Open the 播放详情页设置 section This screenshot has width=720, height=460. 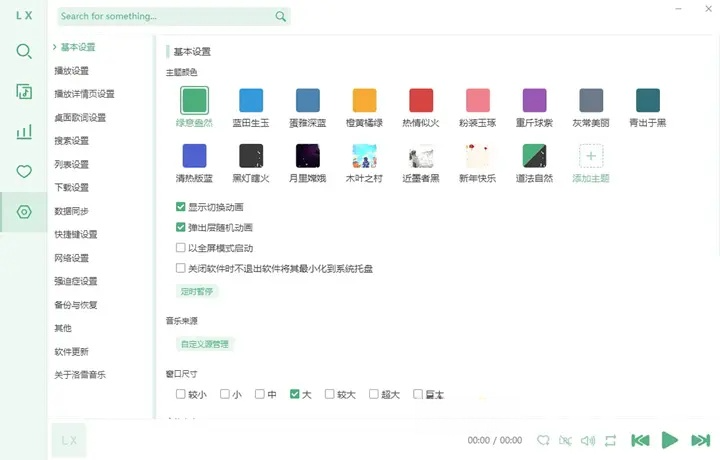84,94
